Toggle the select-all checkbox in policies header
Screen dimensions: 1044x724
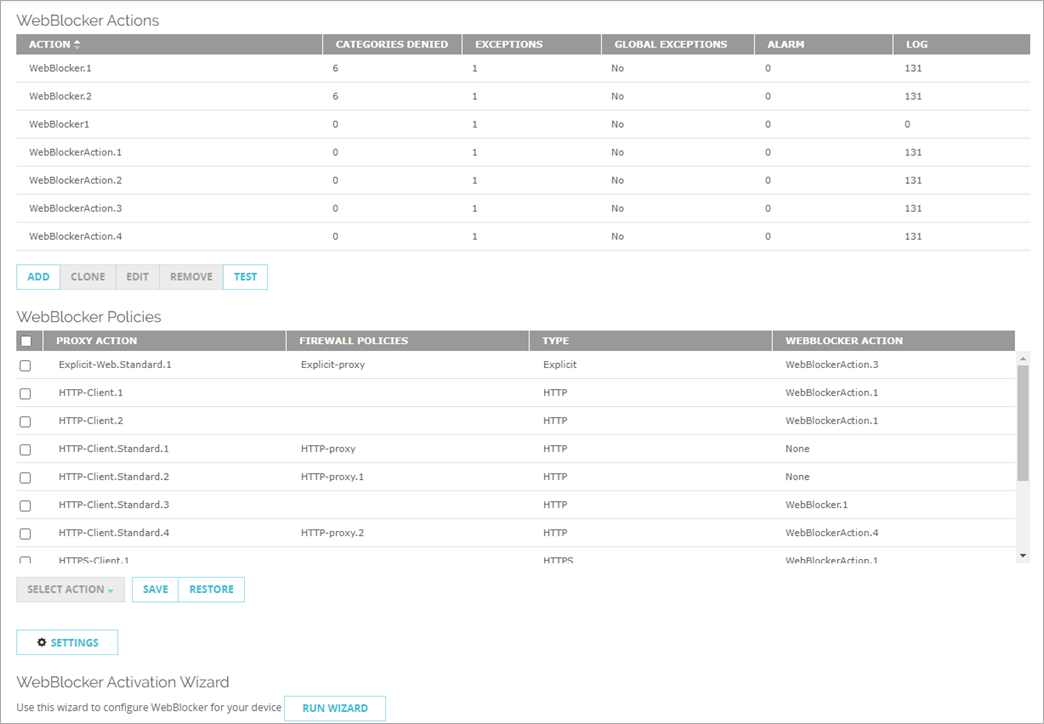26,340
